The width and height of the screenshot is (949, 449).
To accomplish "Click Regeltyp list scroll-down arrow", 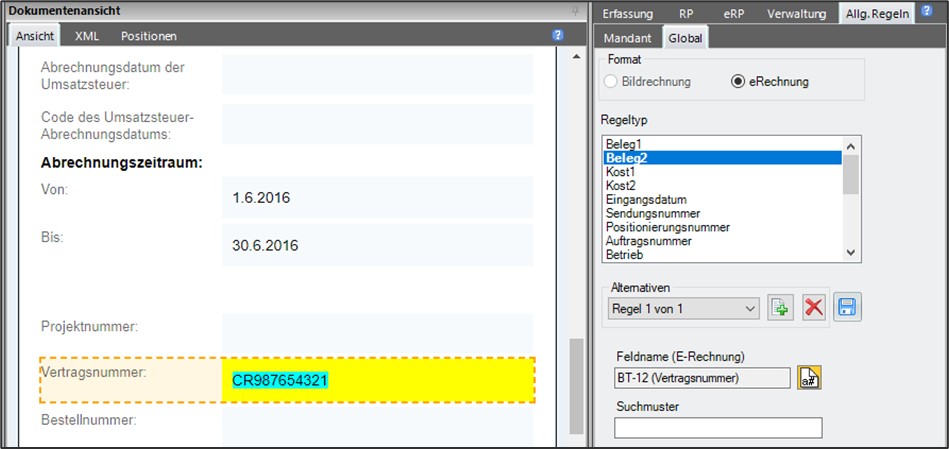I will click(850, 253).
